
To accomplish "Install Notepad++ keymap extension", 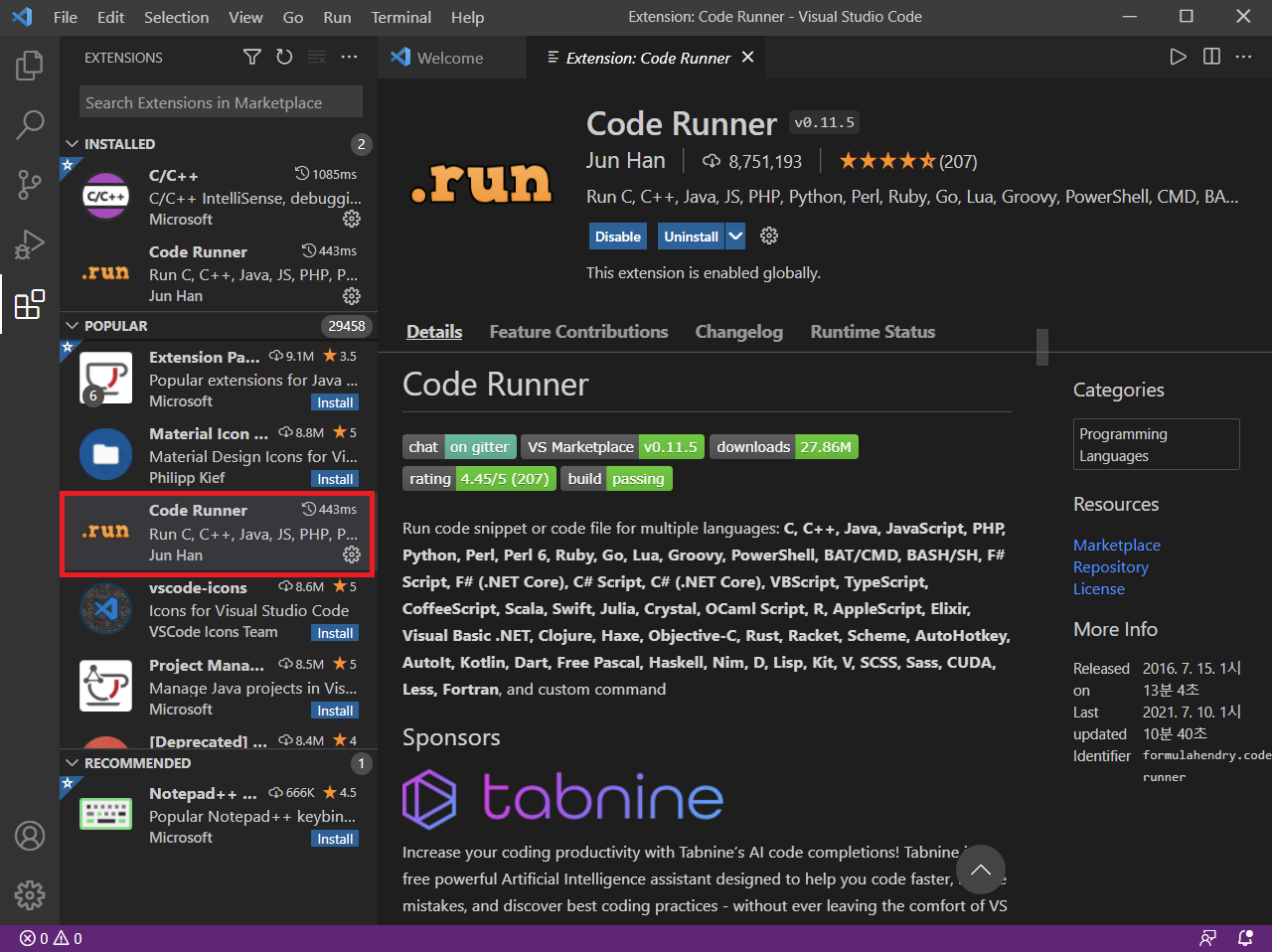I will tap(335, 839).
